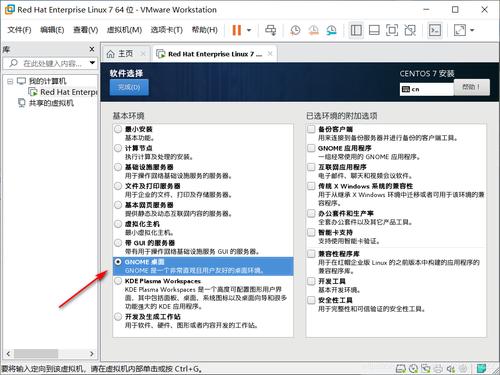This screenshot has width=500, height=375.
Task: Click the stretch guest display icon
Action: (x=460, y=30)
